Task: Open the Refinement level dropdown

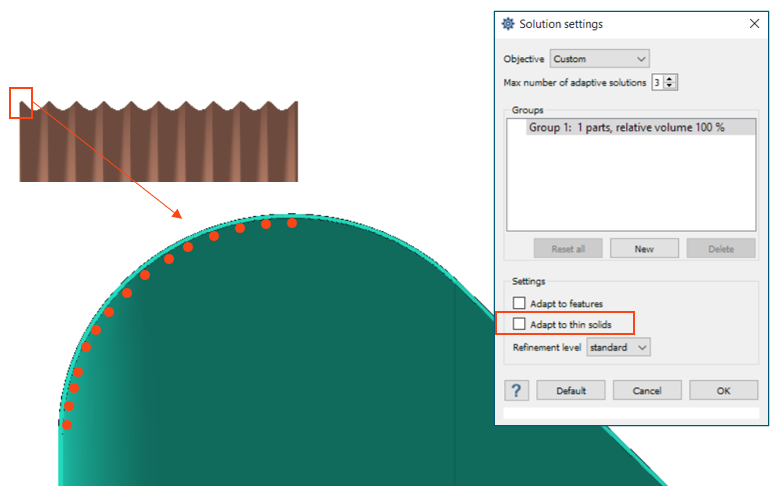Action: [x=618, y=347]
